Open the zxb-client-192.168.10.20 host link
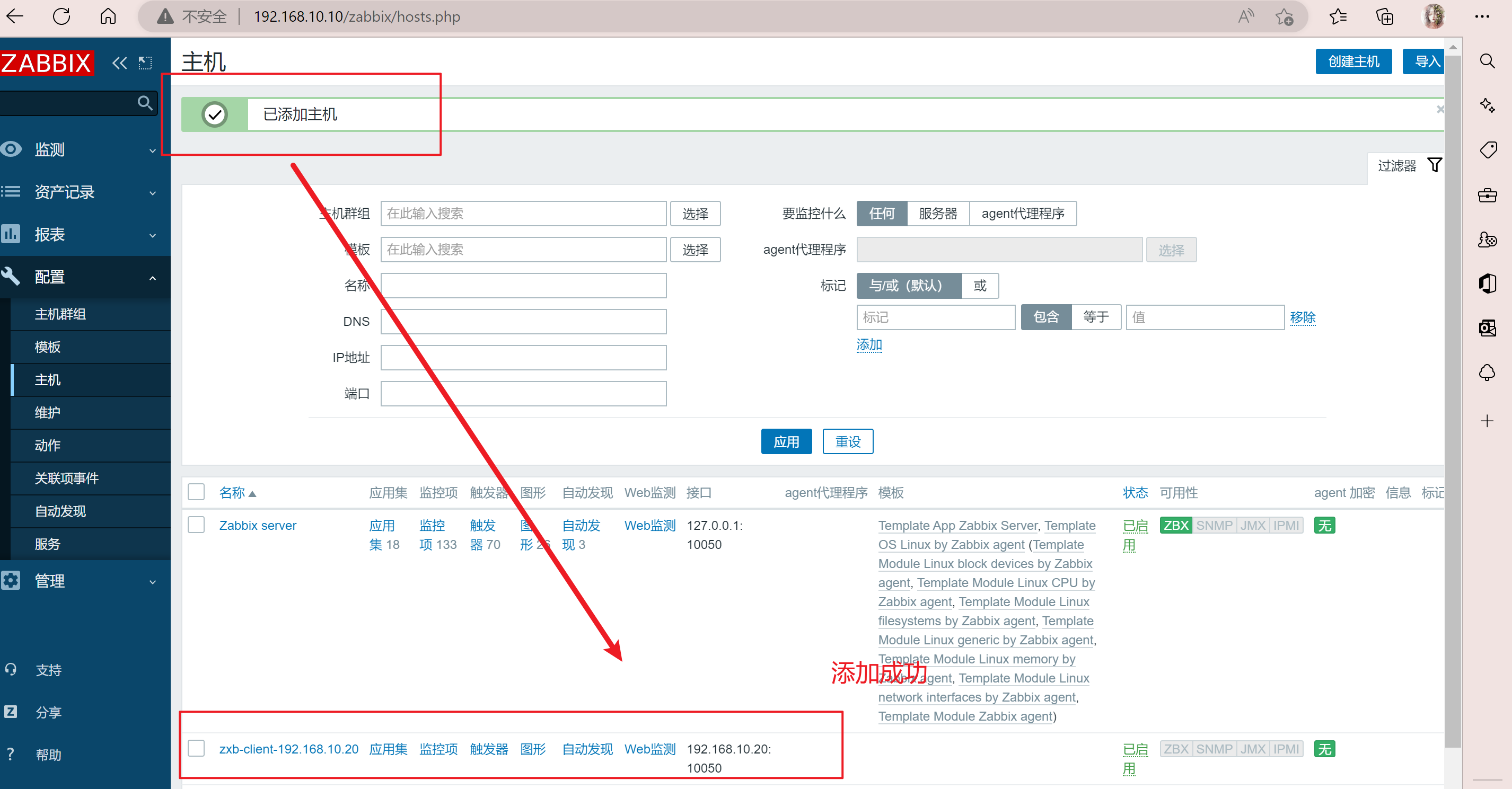 point(289,749)
